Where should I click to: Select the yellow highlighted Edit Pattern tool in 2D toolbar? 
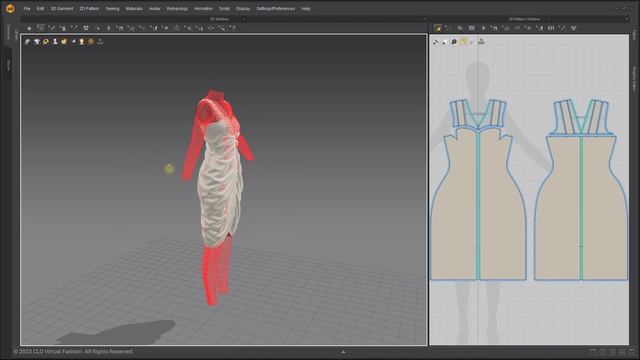click(438, 28)
